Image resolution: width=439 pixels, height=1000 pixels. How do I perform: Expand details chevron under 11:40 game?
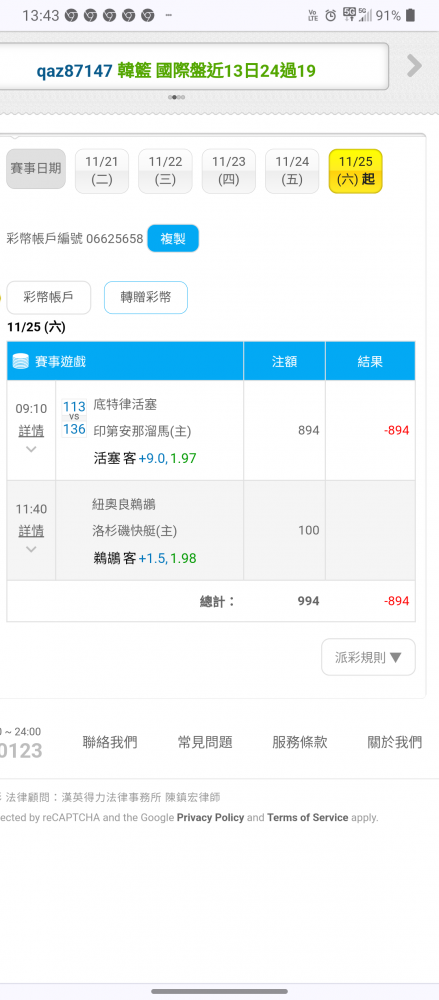(31, 549)
